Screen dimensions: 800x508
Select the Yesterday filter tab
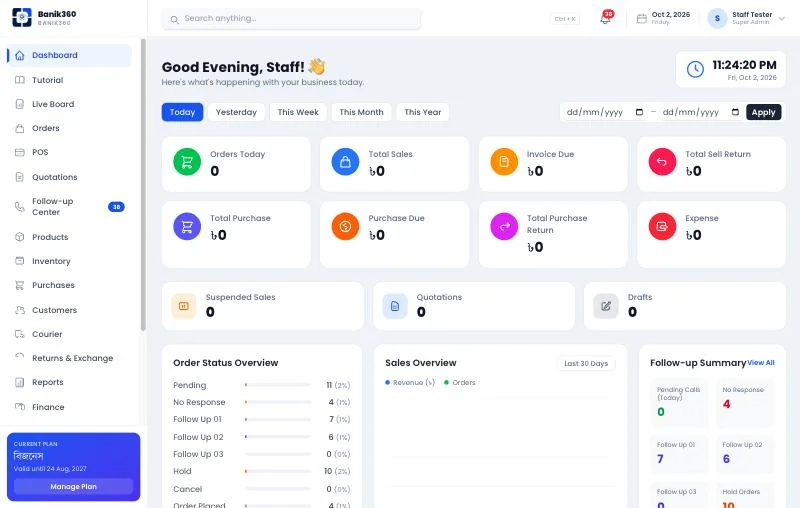(x=236, y=112)
